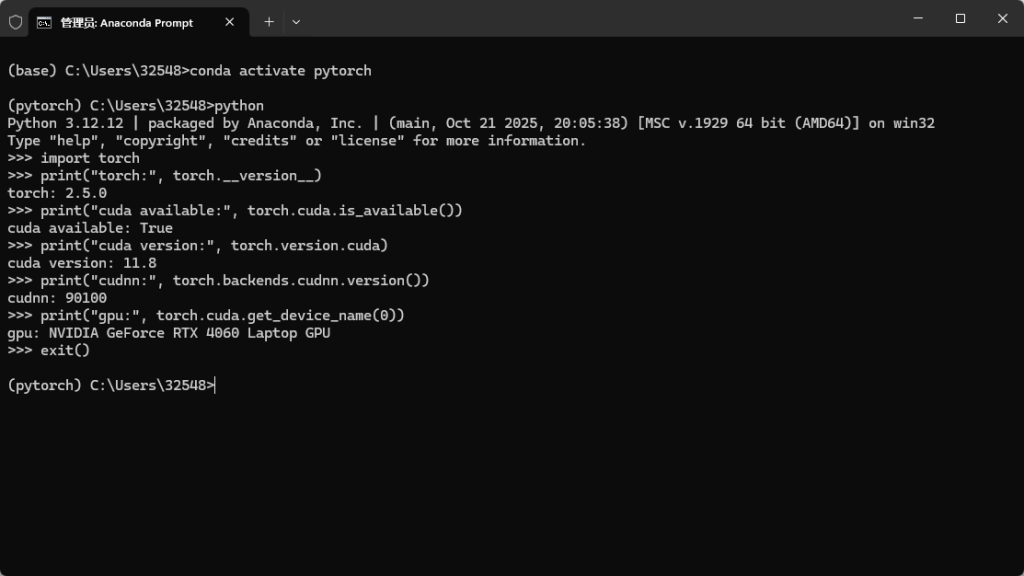Click the "torch: 2.5.0" output line
1024x576 pixels.
[x=57, y=193]
